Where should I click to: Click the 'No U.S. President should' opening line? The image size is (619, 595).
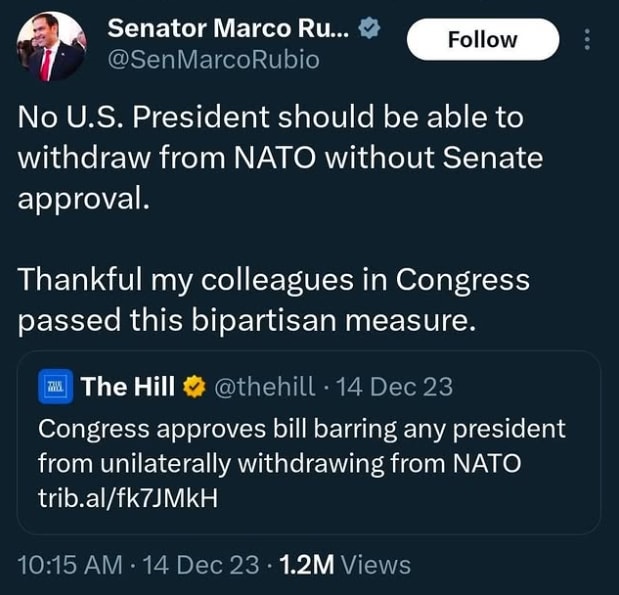(270, 117)
